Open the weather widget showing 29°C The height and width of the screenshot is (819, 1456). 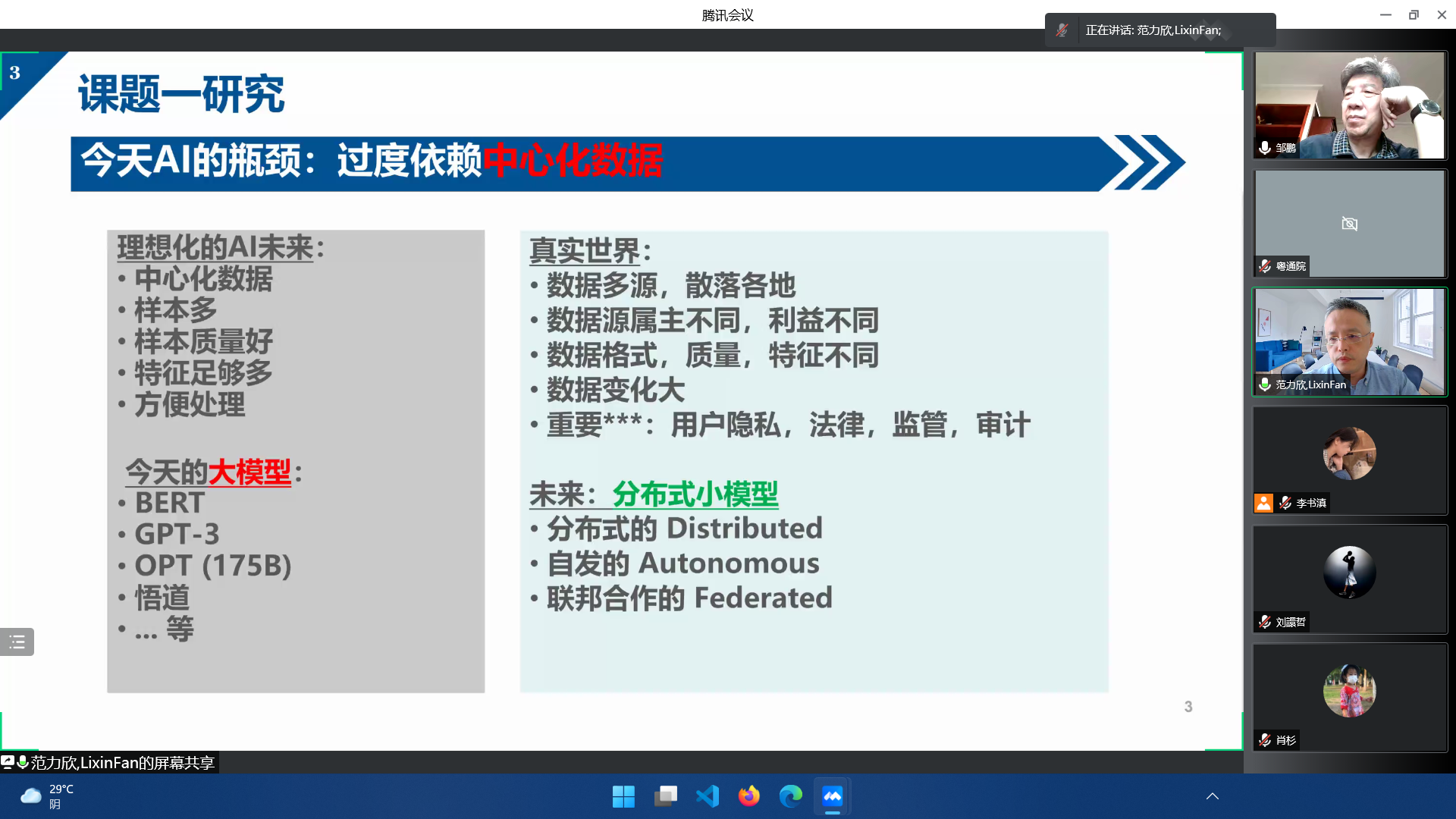coord(47,796)
